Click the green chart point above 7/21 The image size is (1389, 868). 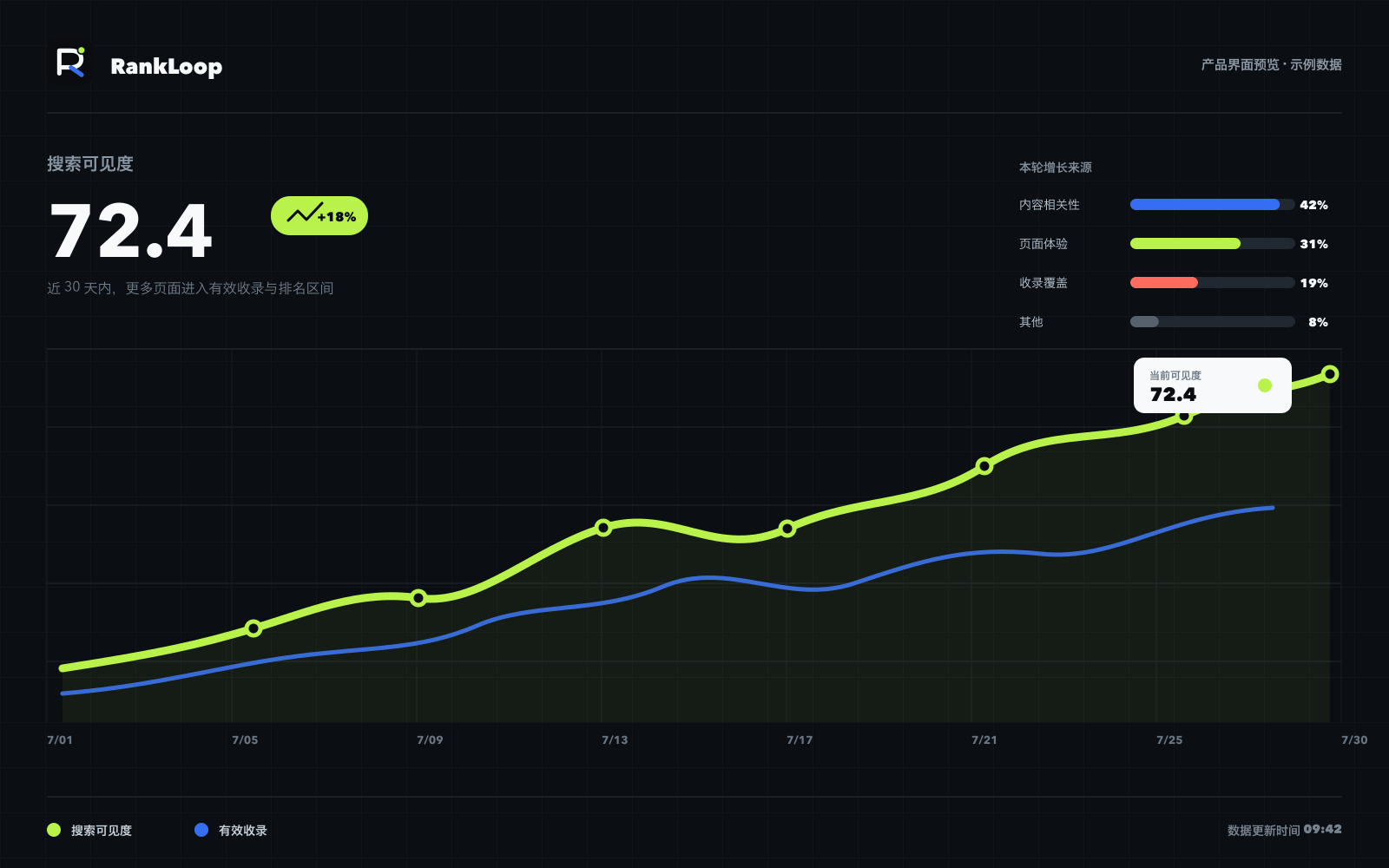click(984, 466)
